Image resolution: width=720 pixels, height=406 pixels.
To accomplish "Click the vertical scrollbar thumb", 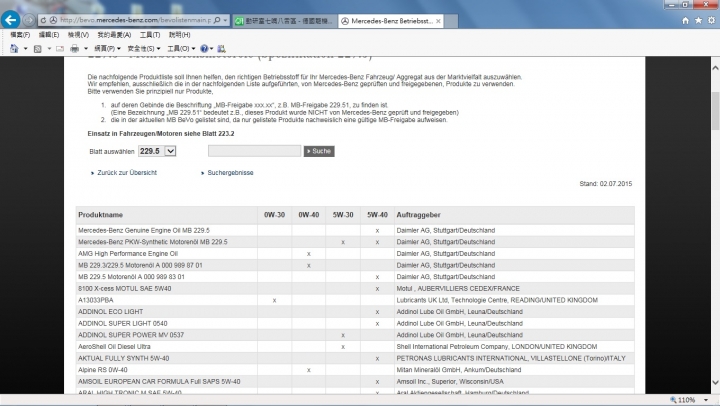I will point(715,110).
